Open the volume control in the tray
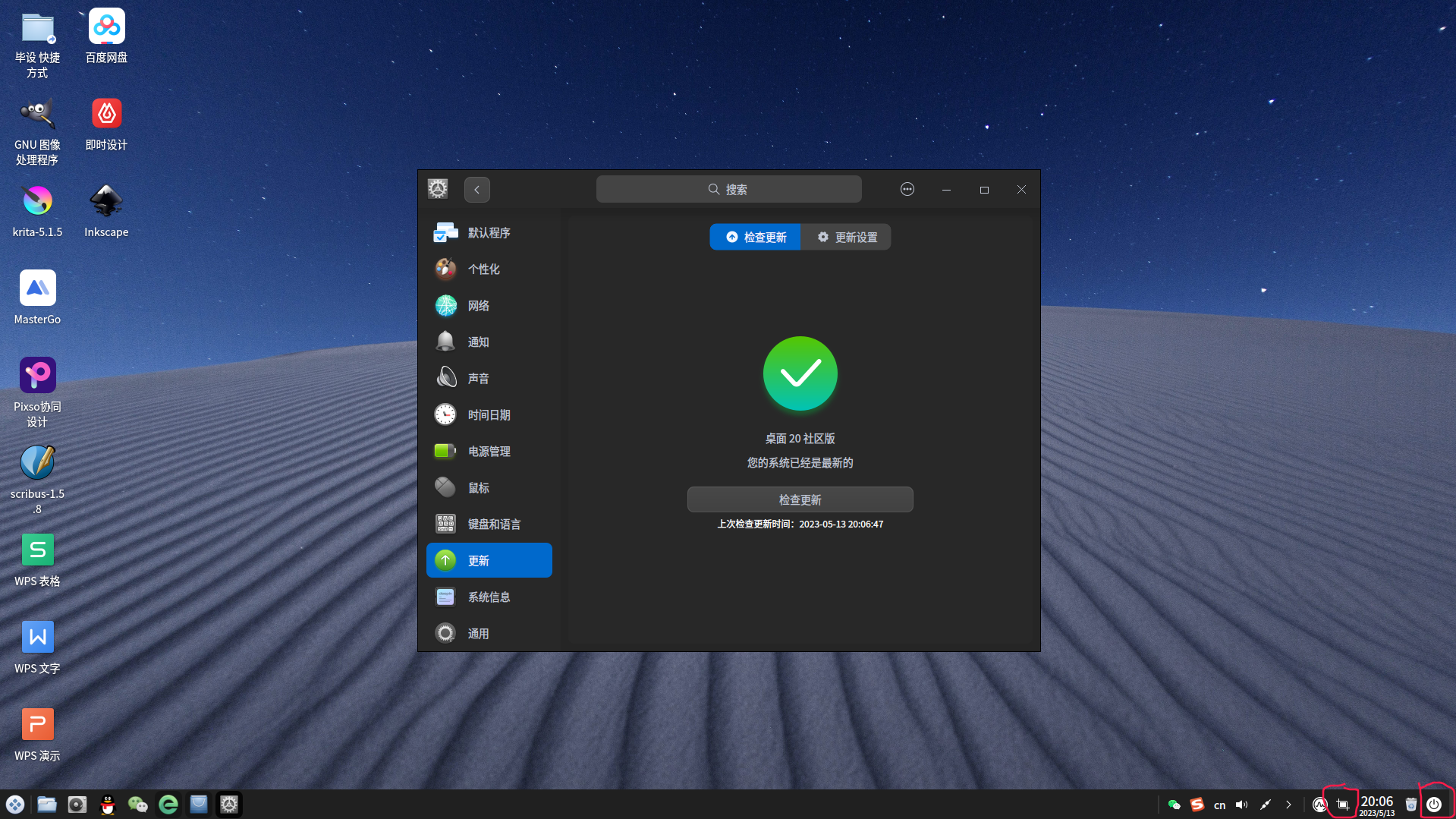 click(x=1242, y=805)
